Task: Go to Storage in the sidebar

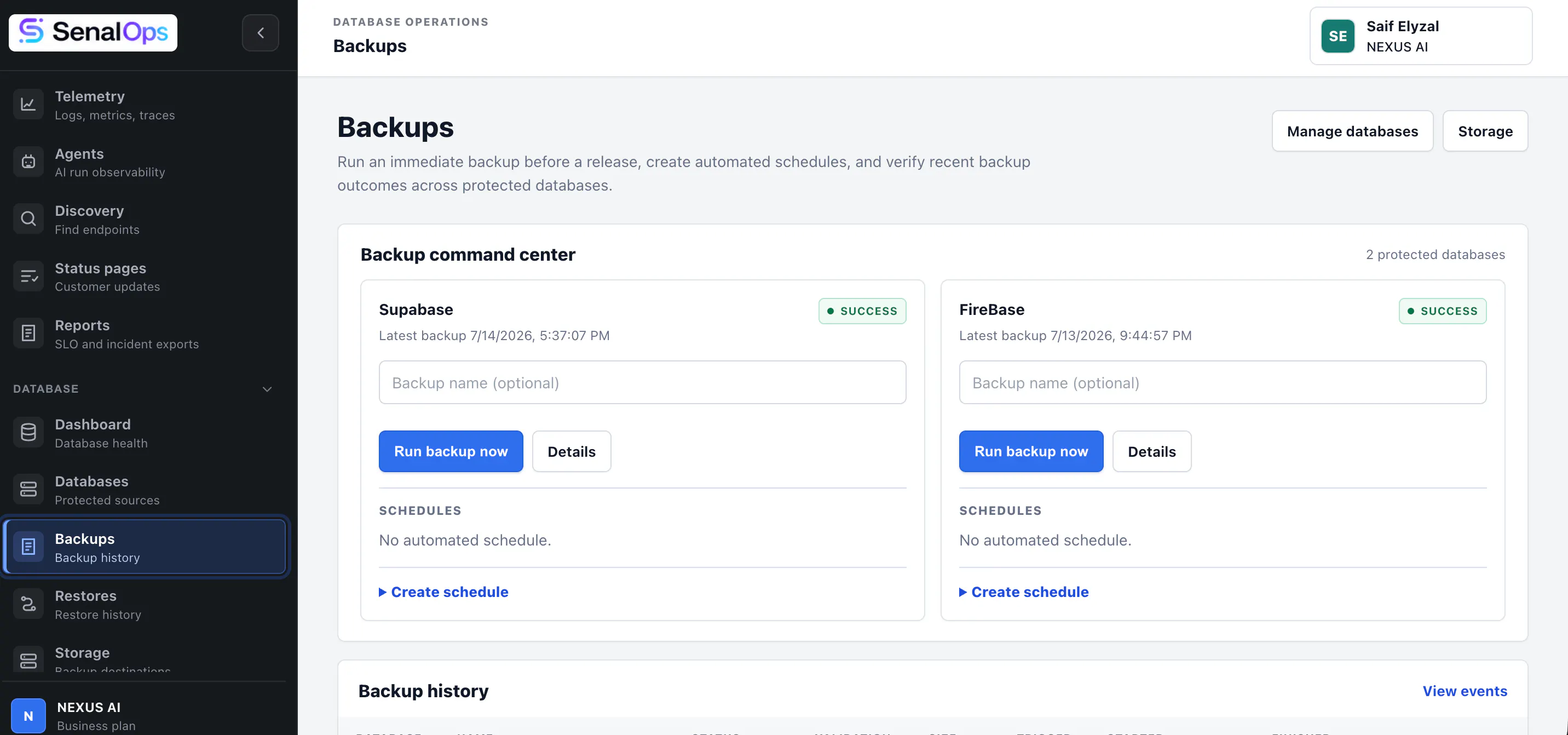Action: click(145, 659)
